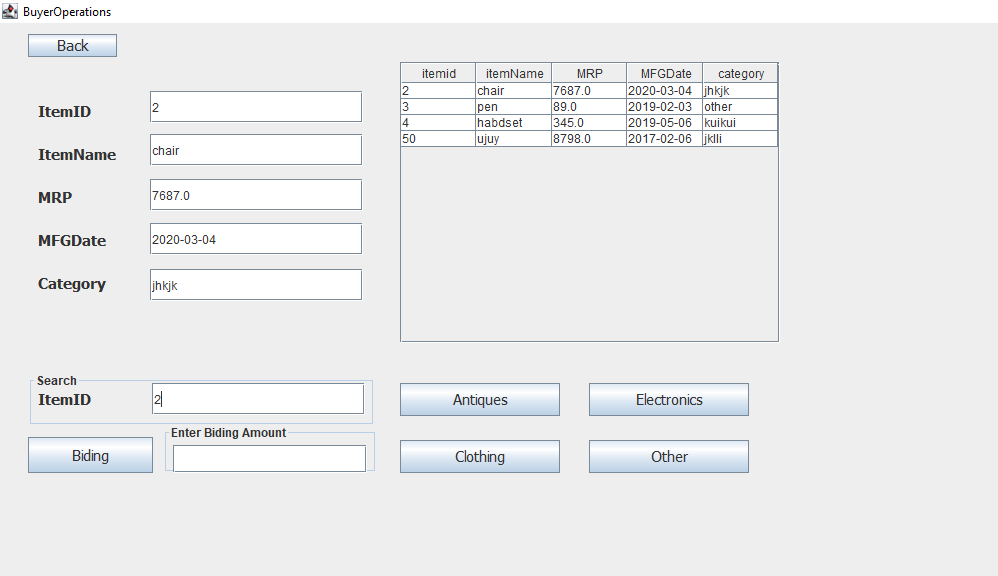Select the itemid cell '50'
The width and height of the screenshot is (998, 576).
click(x=439, y=139)
